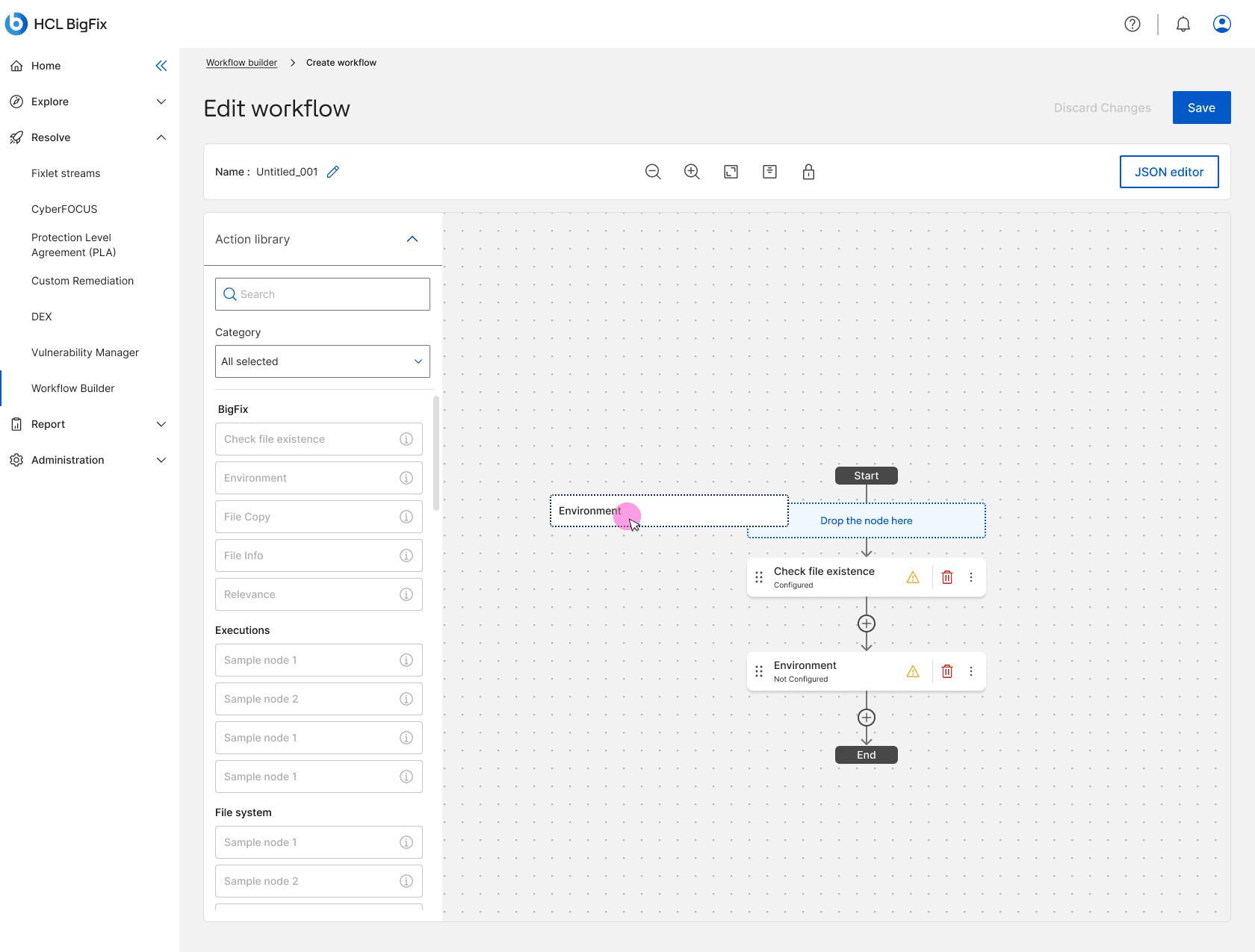
Task: Select File Copy library item
Action: (x=319, y=517)
